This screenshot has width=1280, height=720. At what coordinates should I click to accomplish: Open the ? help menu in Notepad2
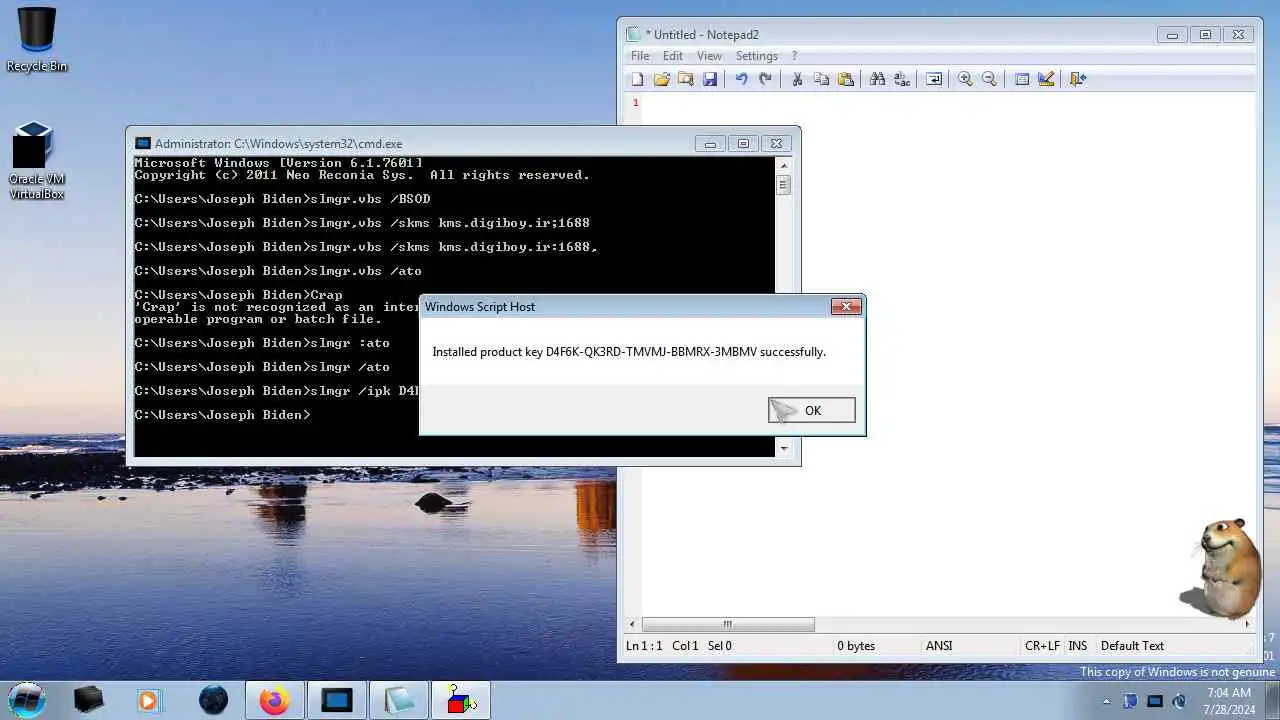[794, 56]
